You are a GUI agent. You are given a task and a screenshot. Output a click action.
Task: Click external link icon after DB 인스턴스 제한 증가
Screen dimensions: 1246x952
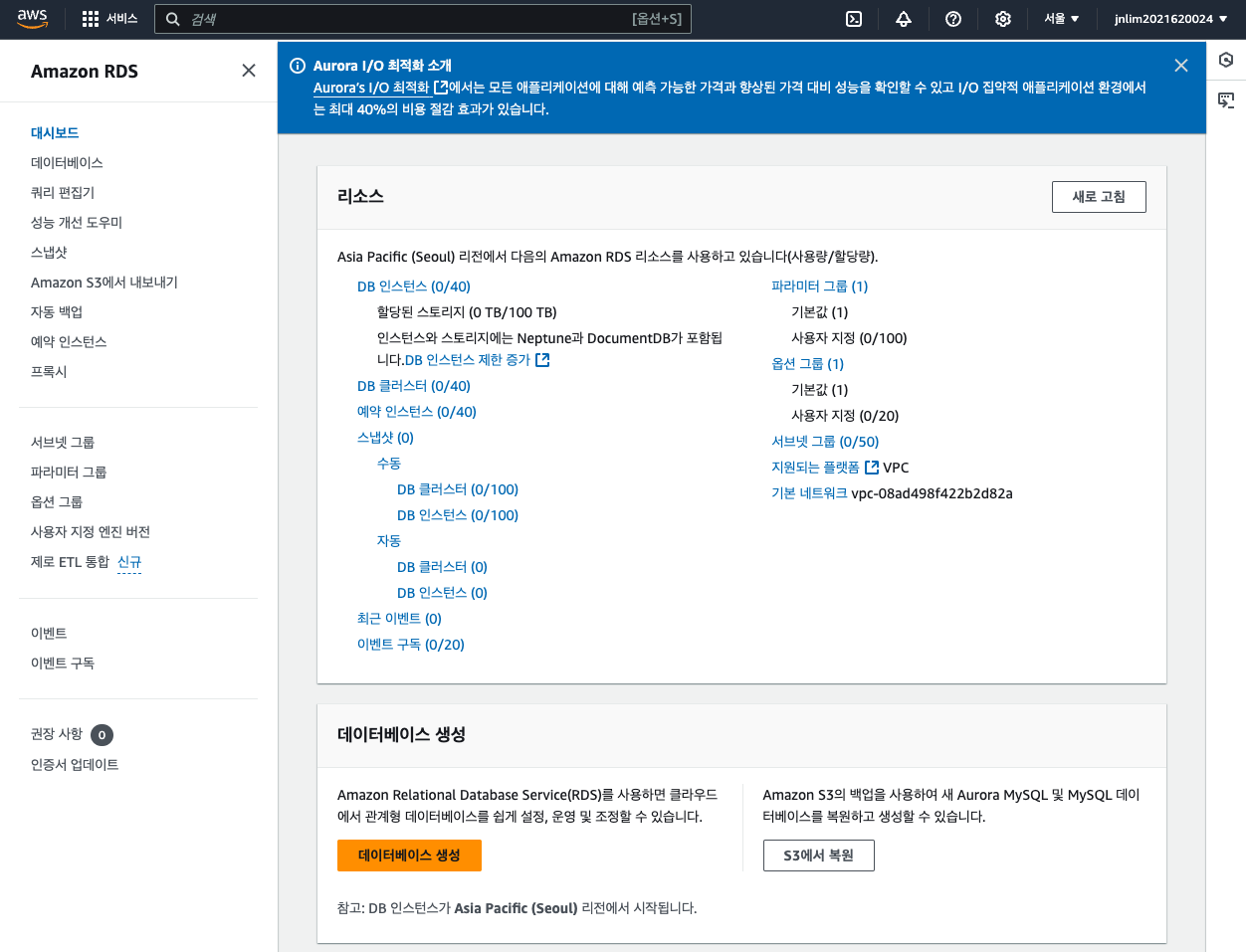tap(542, 360)
